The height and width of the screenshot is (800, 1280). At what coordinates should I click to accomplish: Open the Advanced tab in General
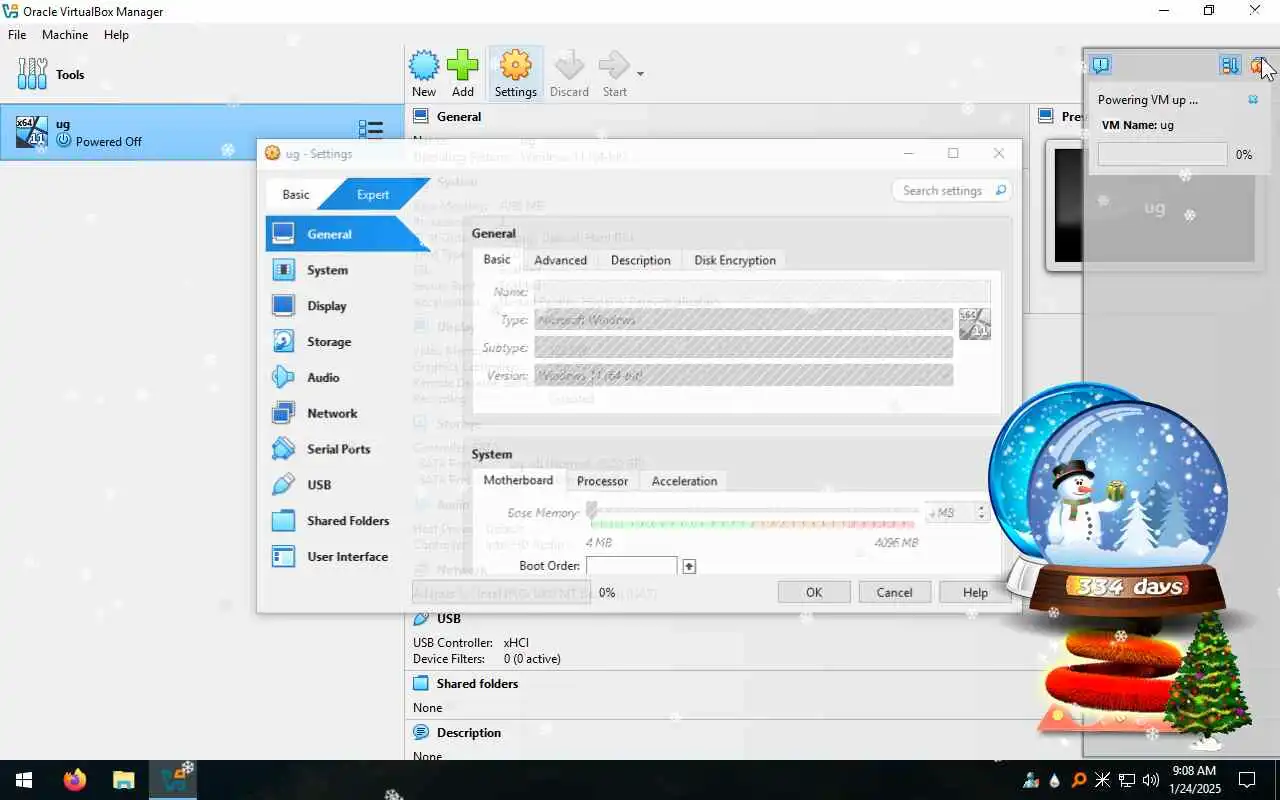coord(560,260)
